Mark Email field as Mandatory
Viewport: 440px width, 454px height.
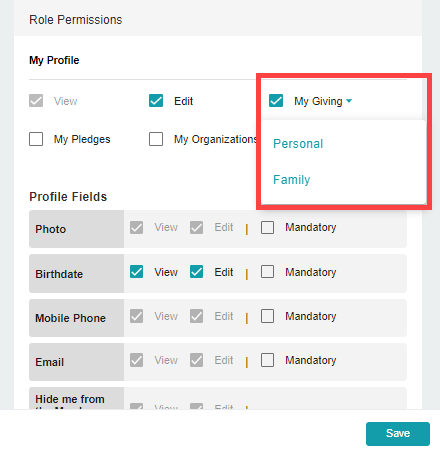tap(267, 360)
